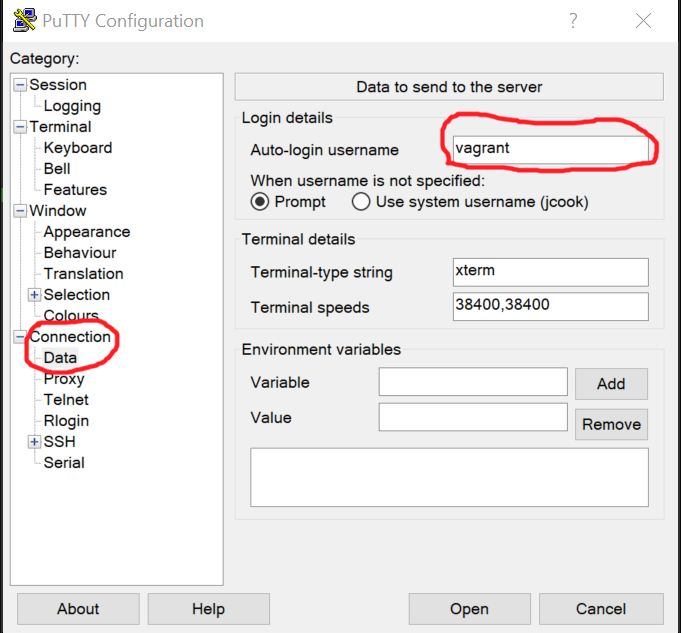Open the SSH category
Screen dimensions: 681x633
tap(60, 442)
